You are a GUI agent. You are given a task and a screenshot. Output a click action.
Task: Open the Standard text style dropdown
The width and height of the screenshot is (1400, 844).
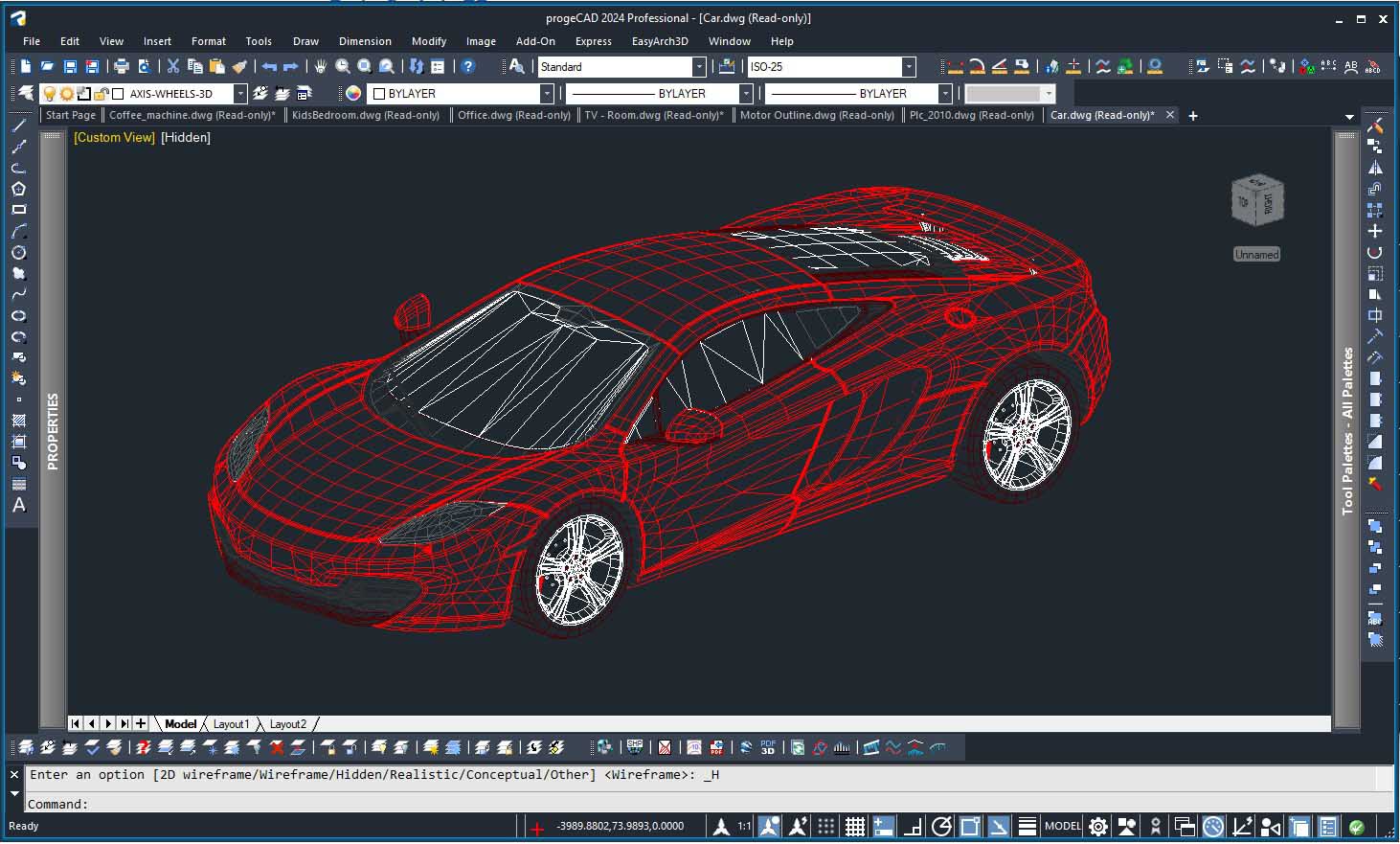point(699,66)
